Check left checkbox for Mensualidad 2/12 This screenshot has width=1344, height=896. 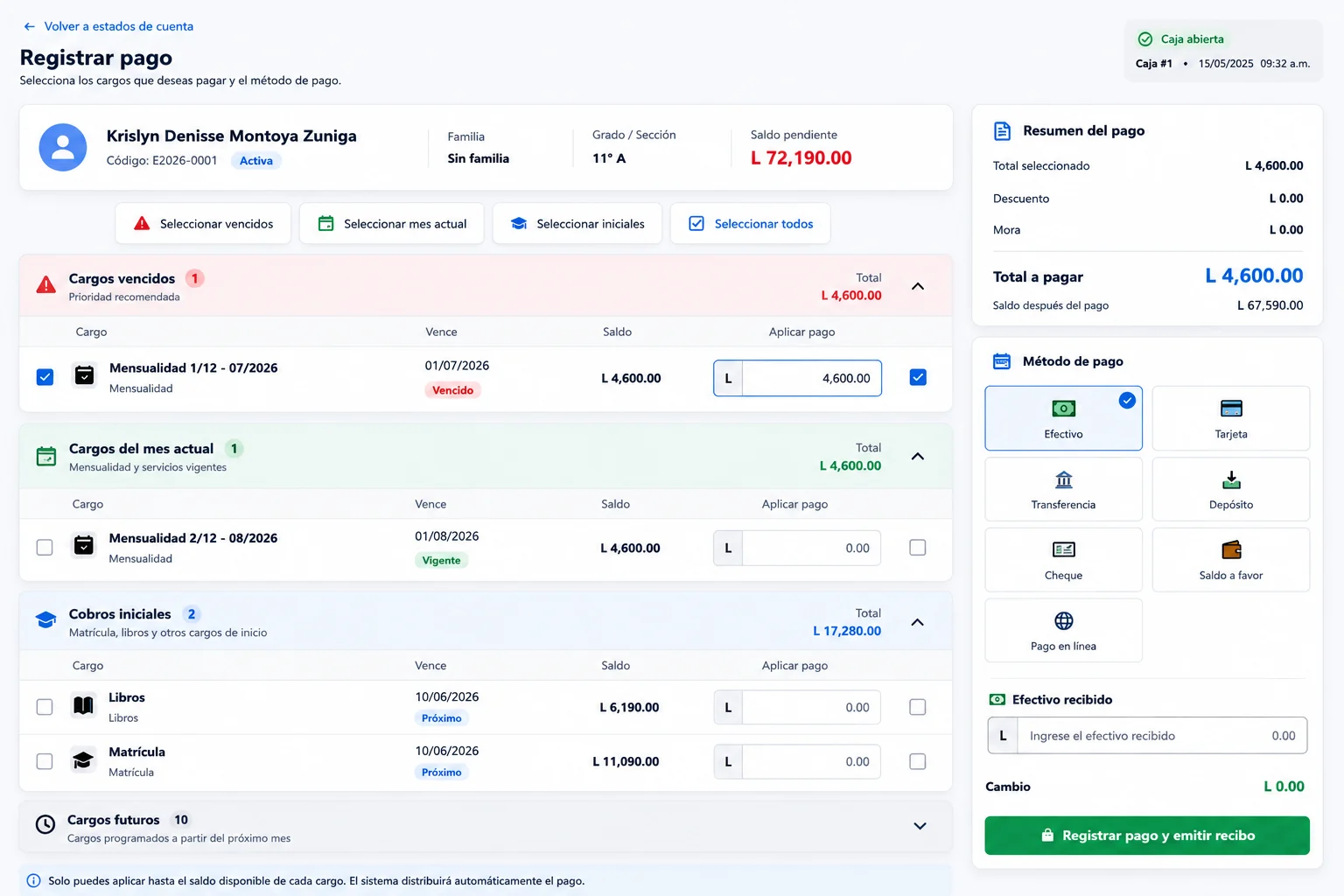[x=45, y=547]
